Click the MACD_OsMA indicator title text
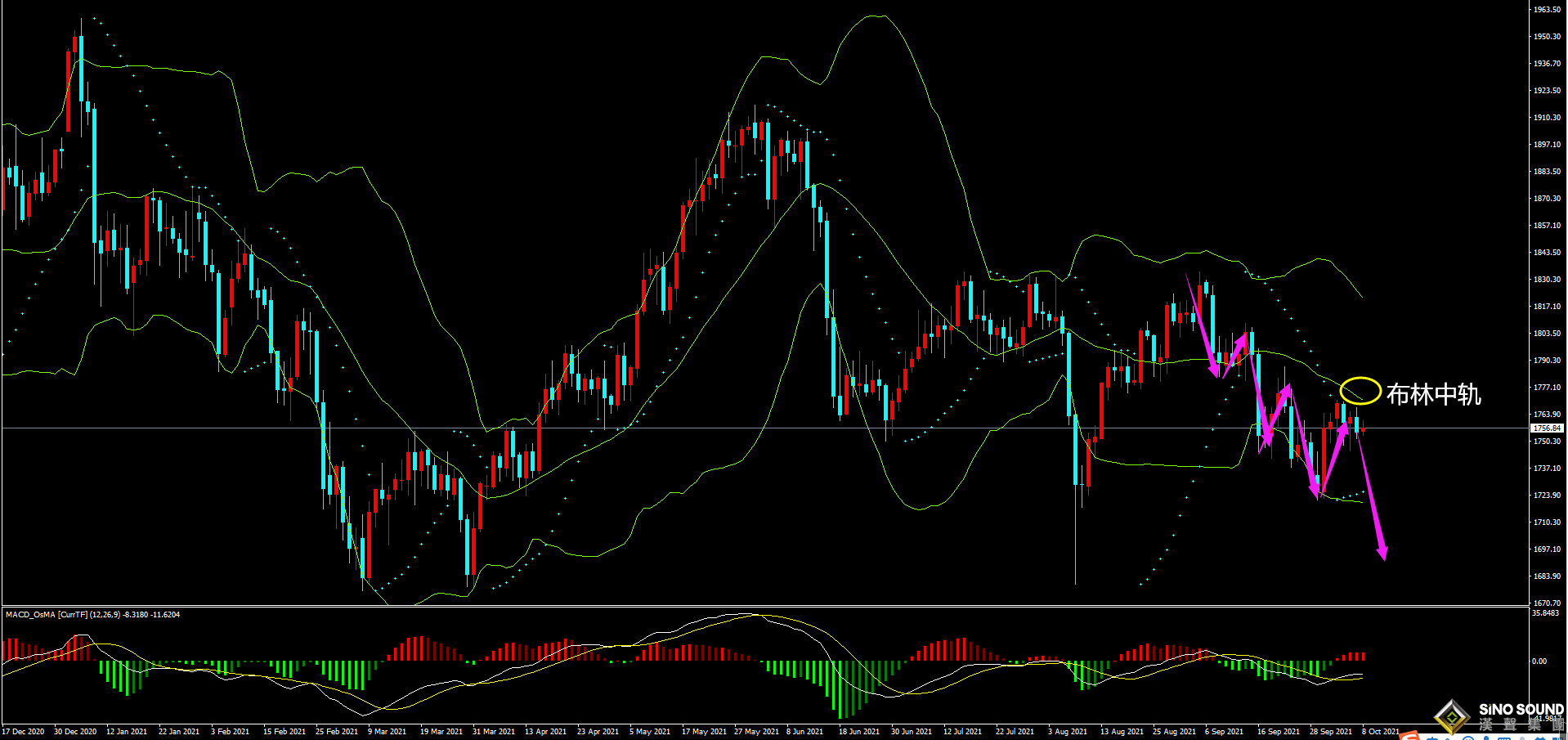The width and height of the screenshot is (1568, 740). [92, 614]
